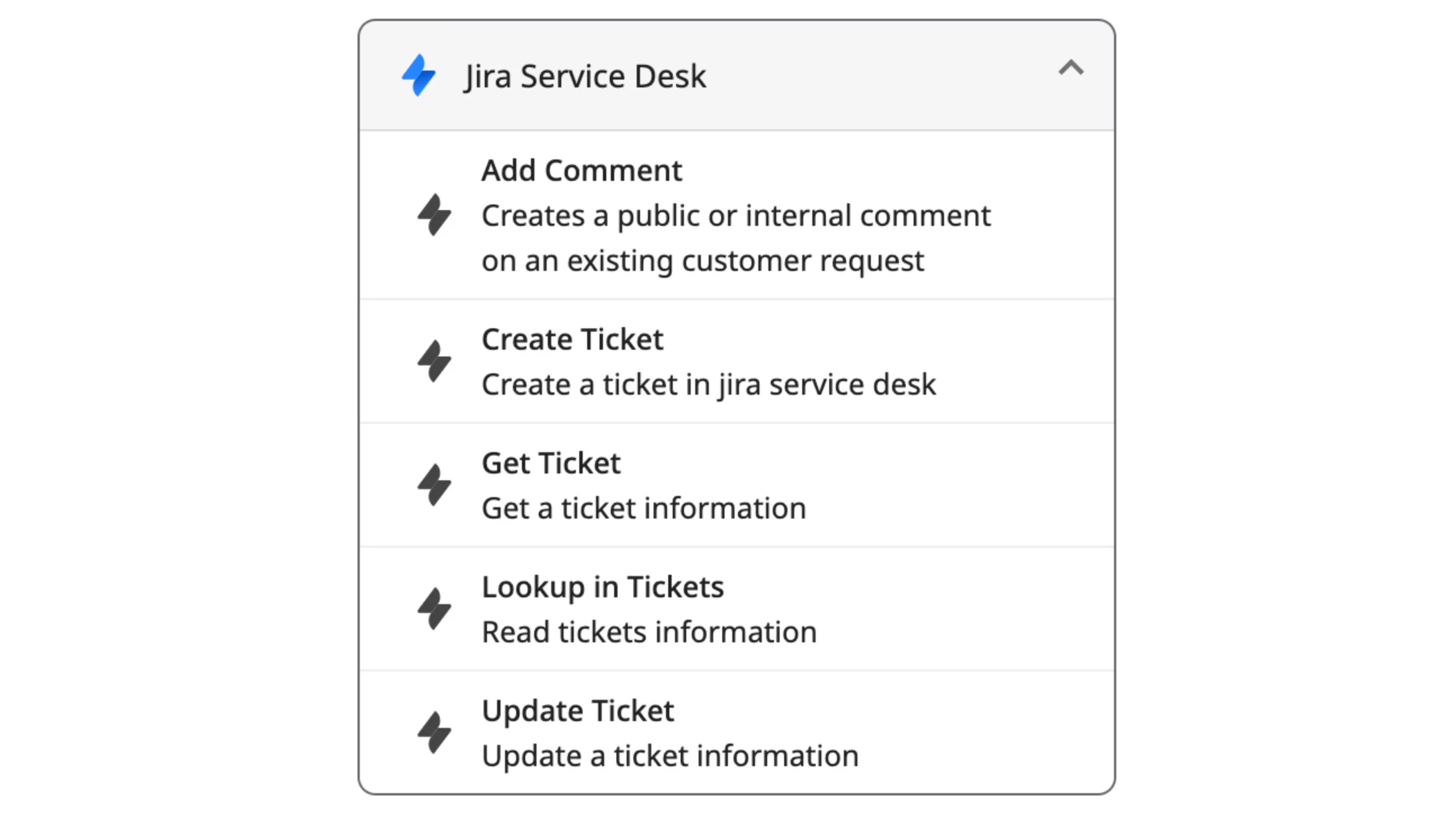Click 'Update a ticket information' description
Image resolution: width=1456 pixels, height=819 pixels.
tap(669, 756)
